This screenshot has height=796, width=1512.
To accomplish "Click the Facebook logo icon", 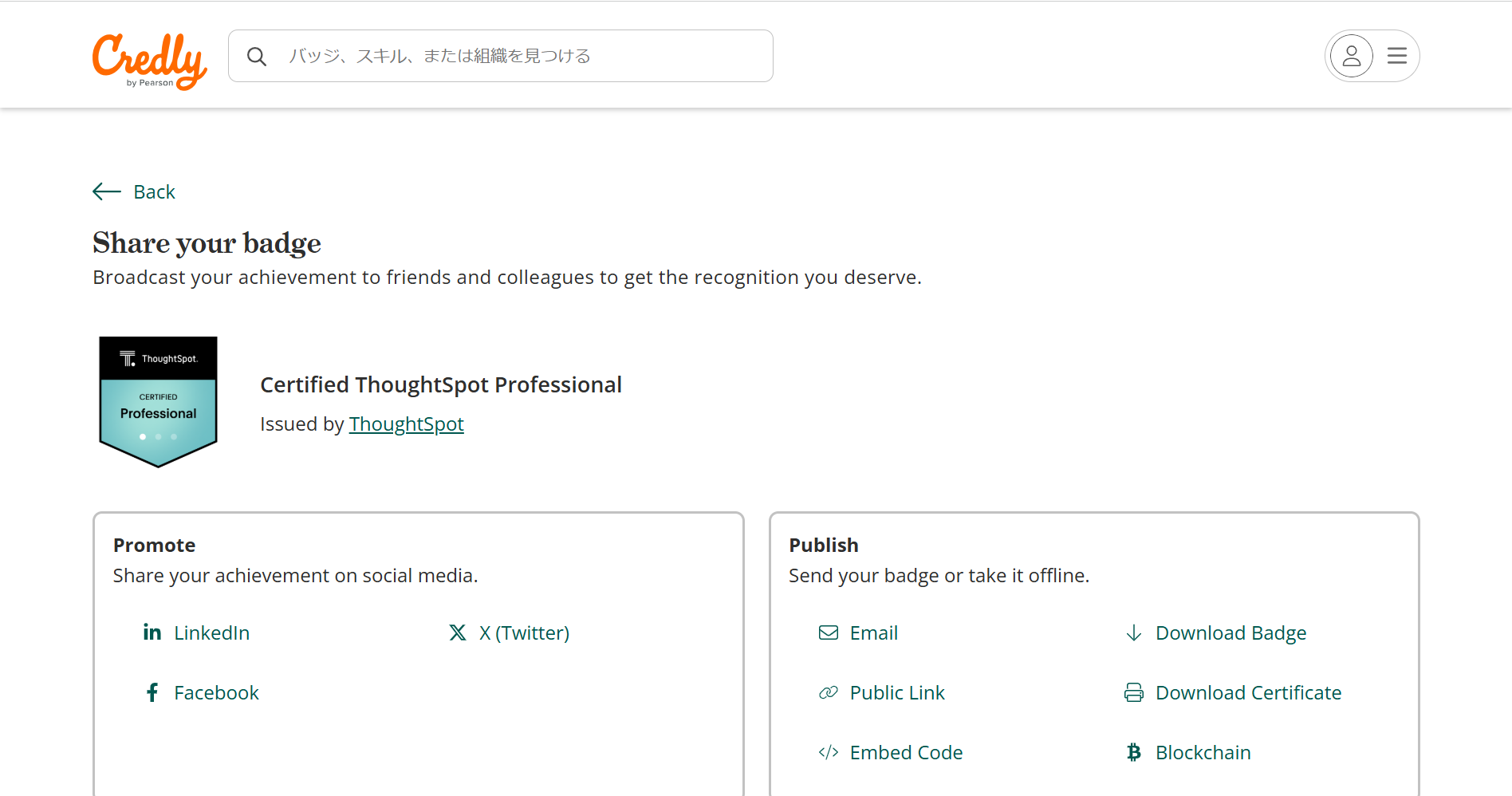I will [152, 692].
